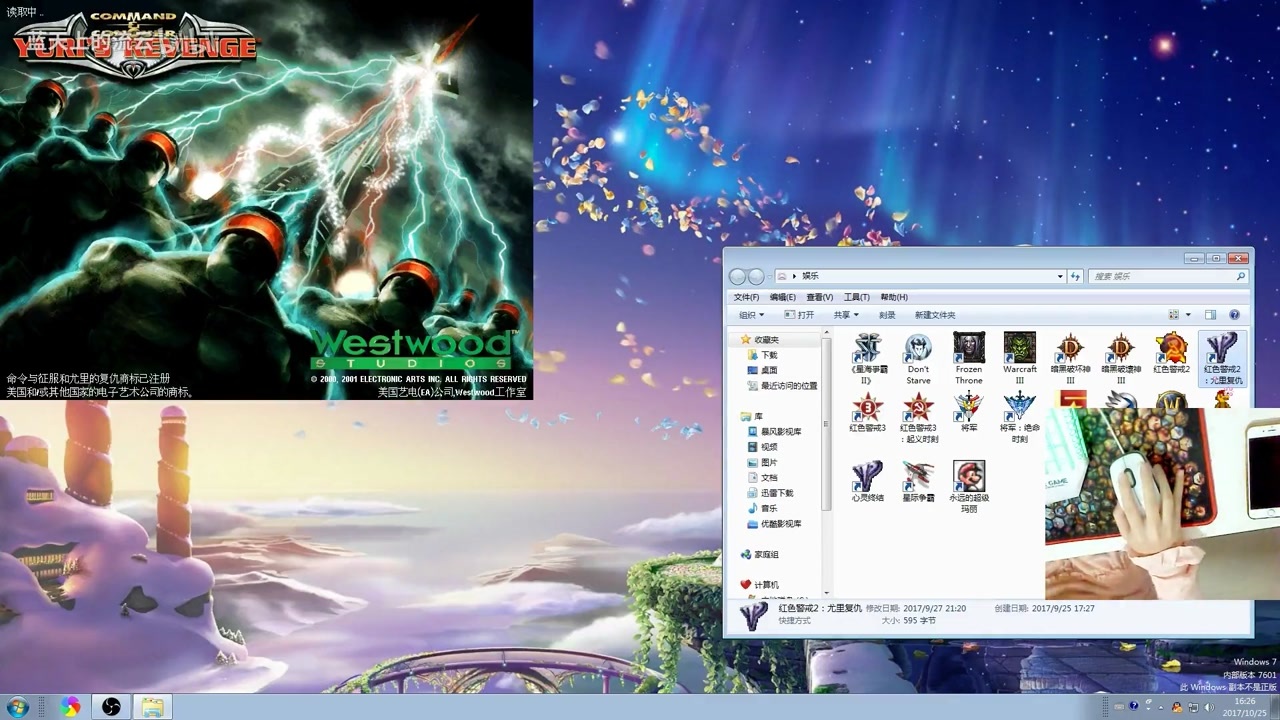Open the 视频 library
The image size is (1280, 720).
coord(761,447)
